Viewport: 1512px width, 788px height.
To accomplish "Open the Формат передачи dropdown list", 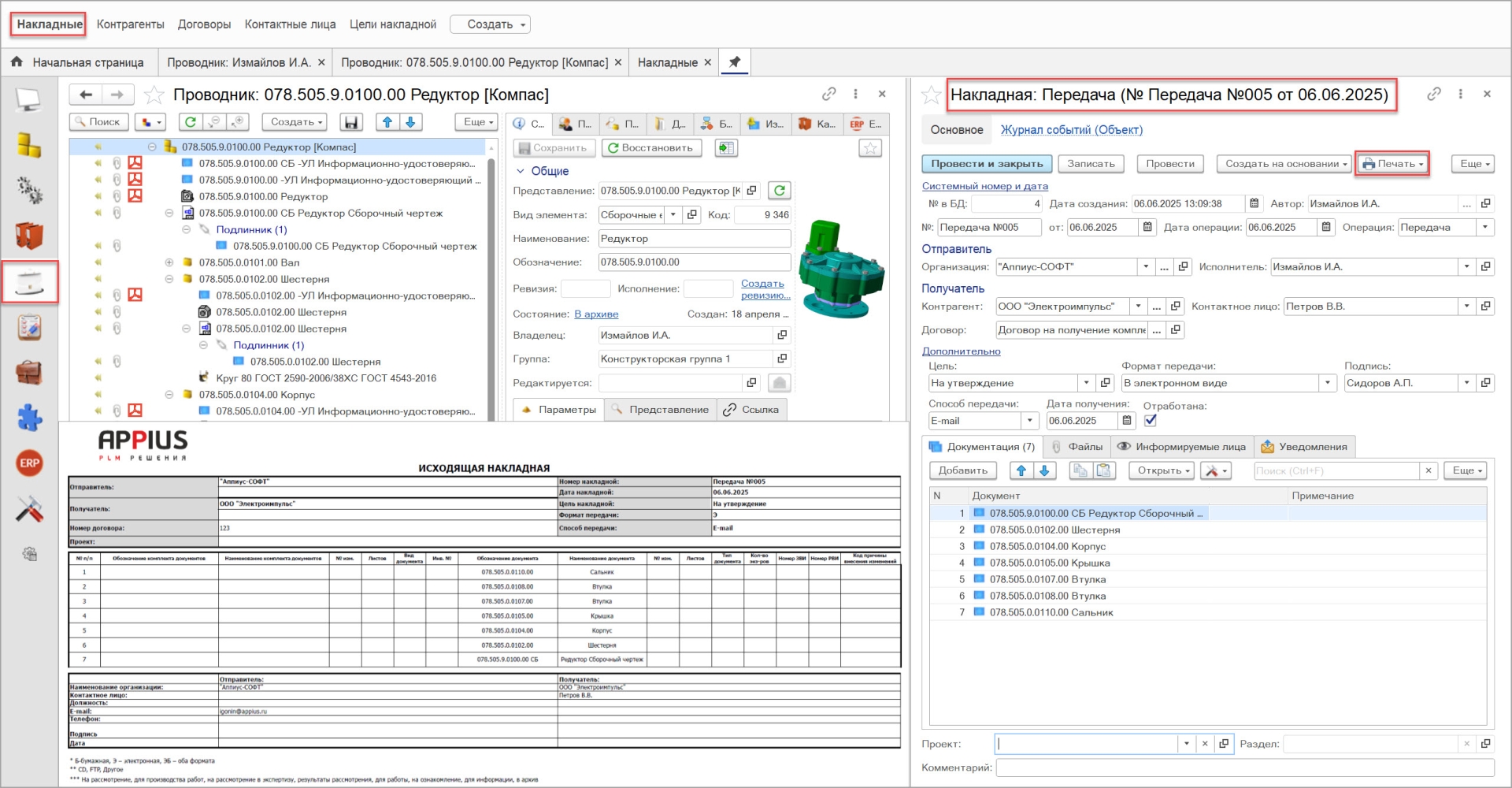I will click(1328, 383).
